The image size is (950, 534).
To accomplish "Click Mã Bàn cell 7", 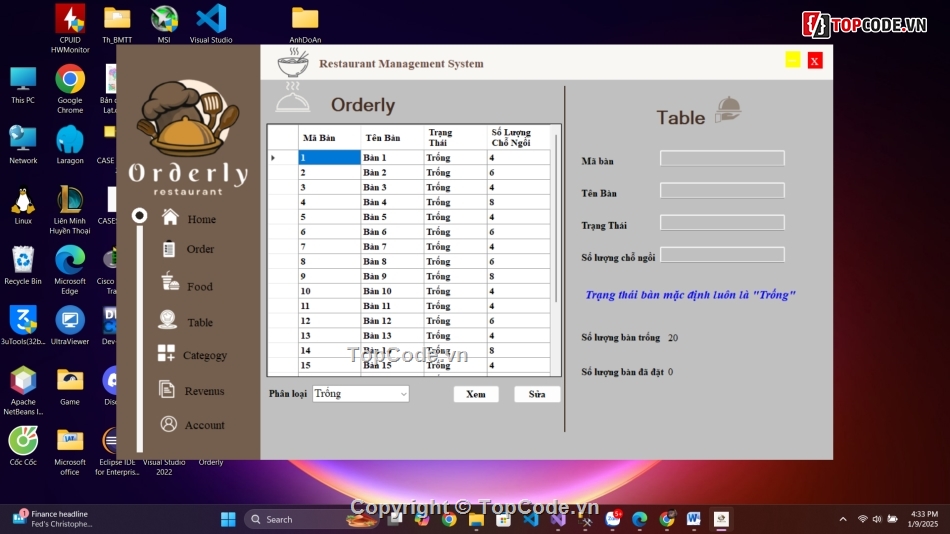I will click(x=329, y=247).
